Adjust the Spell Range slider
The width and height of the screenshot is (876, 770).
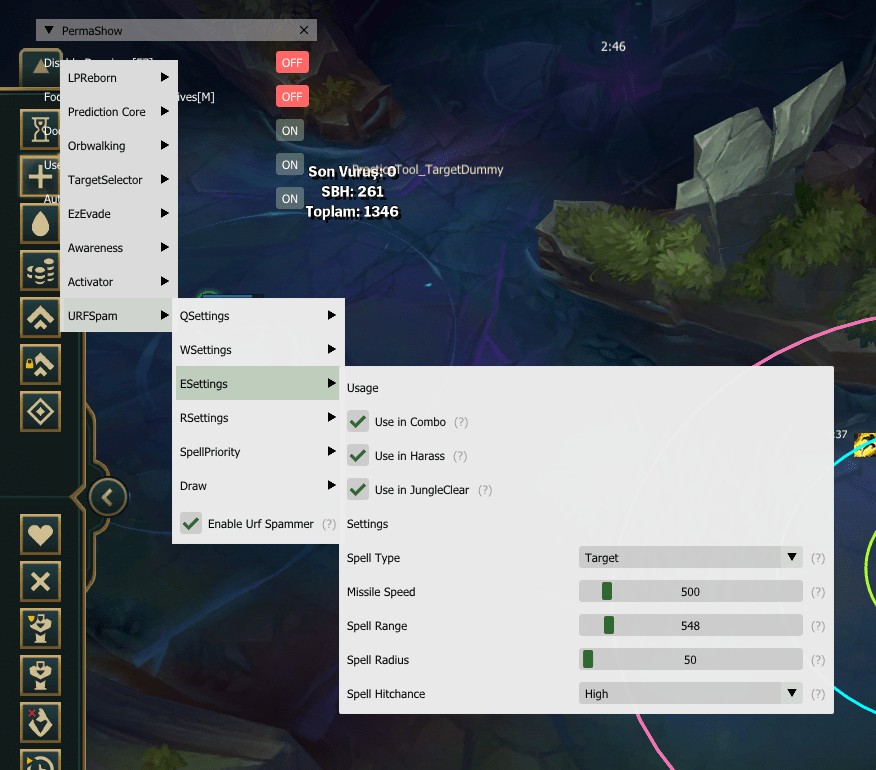coord(691,626)
